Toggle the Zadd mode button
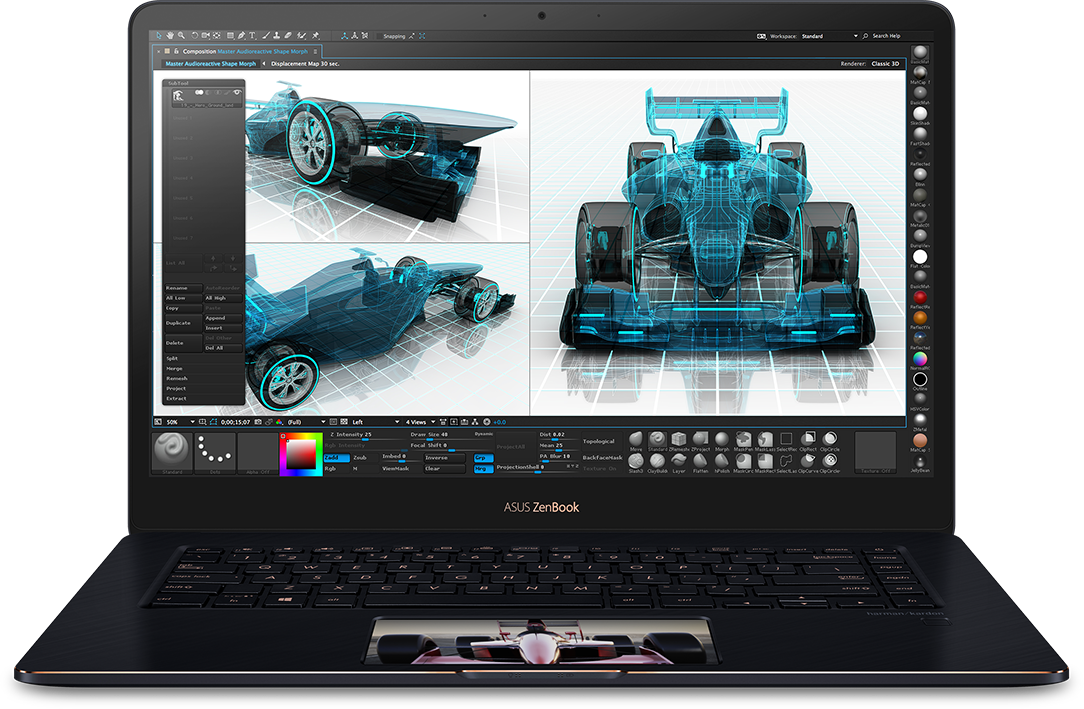1084x709 pixels. pyautogui.click(x=335, y=457)
